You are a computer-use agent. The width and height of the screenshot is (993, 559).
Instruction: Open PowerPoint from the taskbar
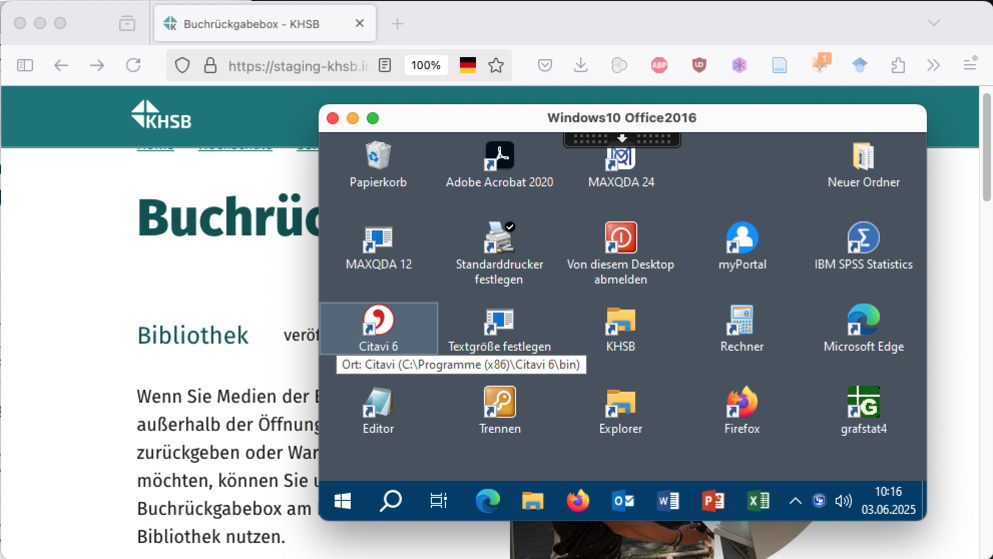tap(714, 501)
